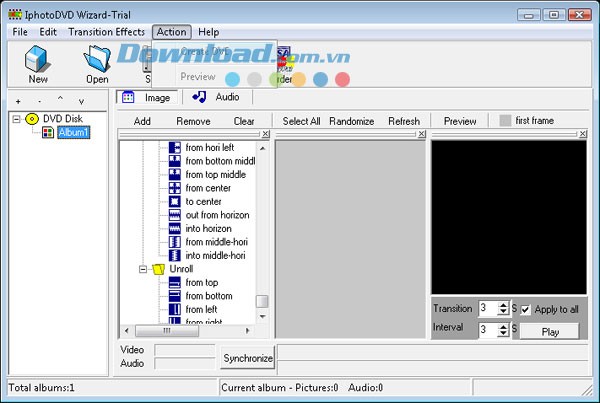Click the Image tab icon
The height and width of the screenshot is (403, 600).
[x=128, y=97]
